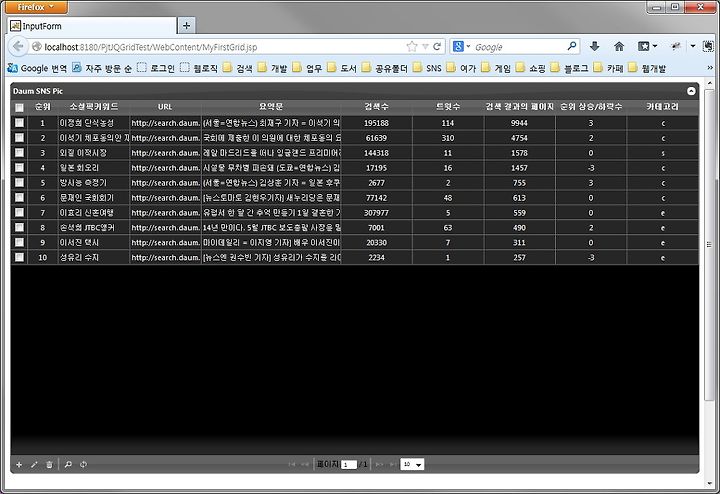Toggle the select-all header checkbox
Image resolution: width=720 pixels, height=494 pixels.
(x=19, y=107)
